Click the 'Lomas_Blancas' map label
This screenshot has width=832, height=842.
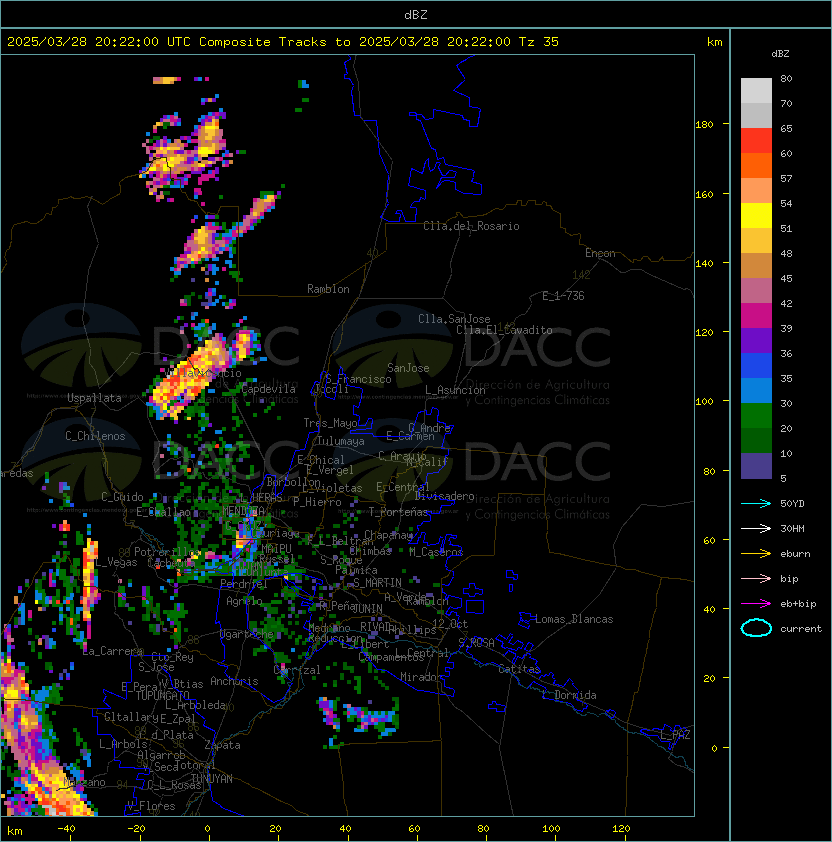[574, 619]
